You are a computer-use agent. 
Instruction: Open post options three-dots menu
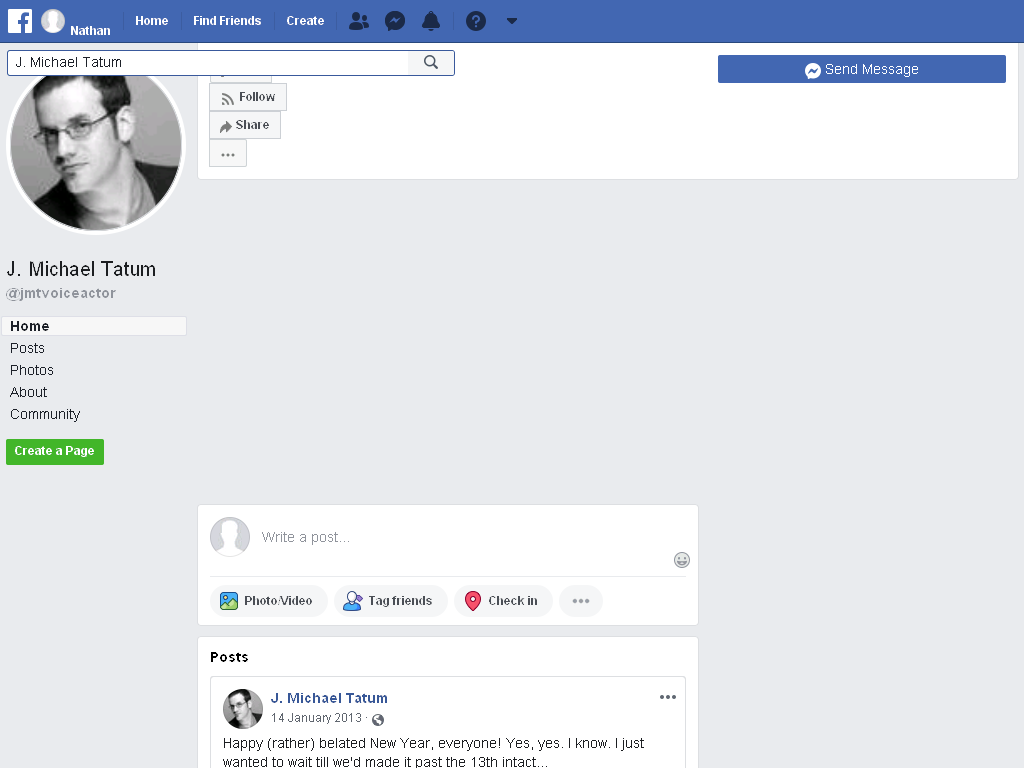click(667, 697)
